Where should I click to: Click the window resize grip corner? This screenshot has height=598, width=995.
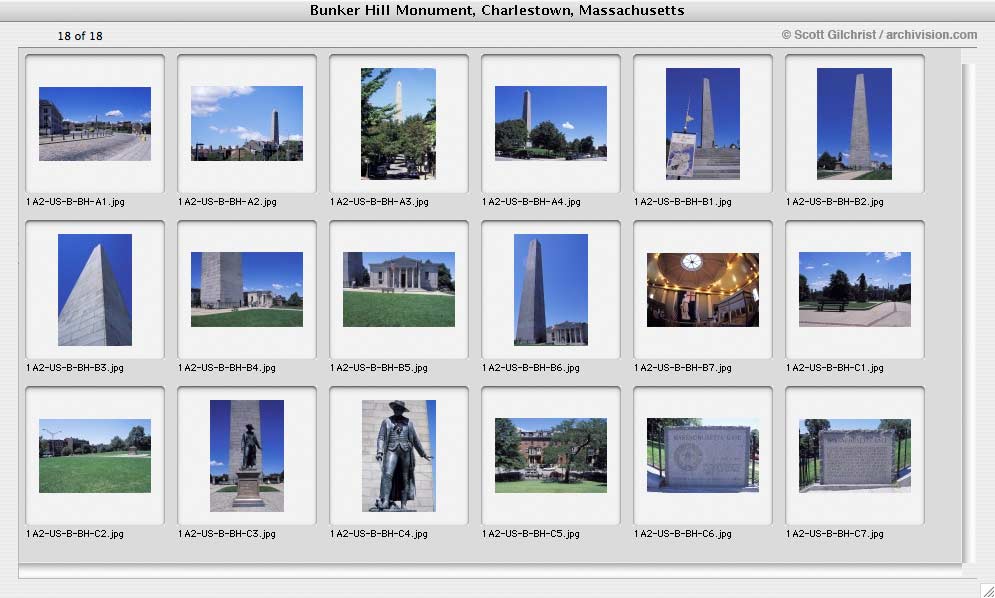[987, 591]
